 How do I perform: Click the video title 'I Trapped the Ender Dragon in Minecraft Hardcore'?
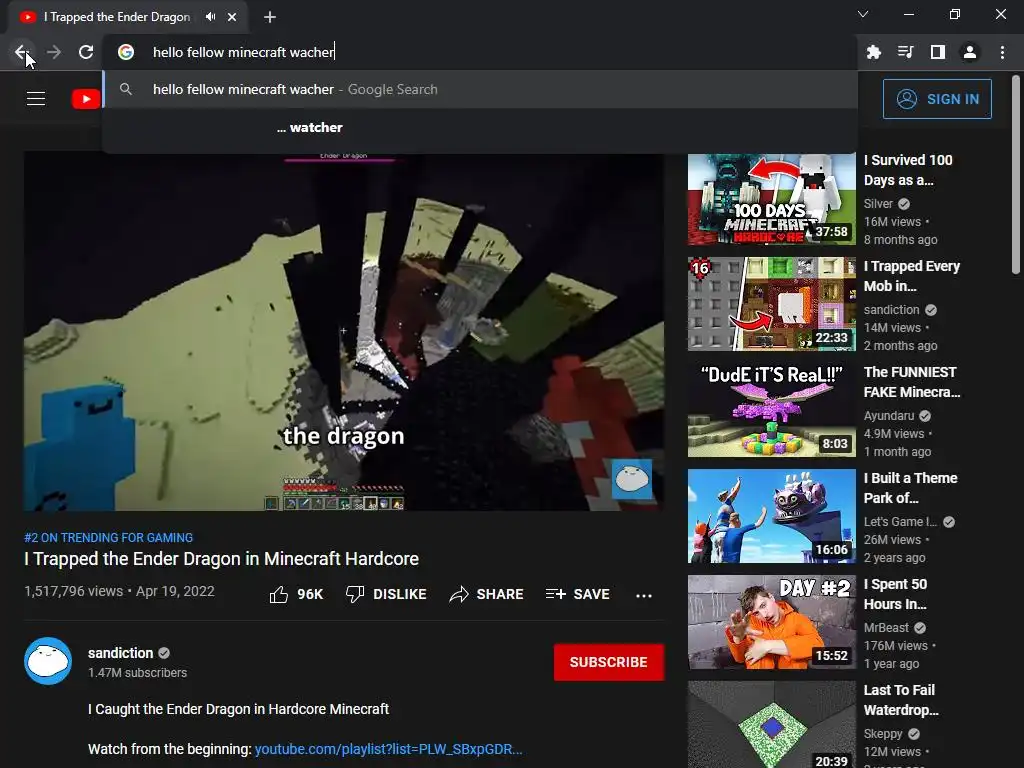(x=221, y=559)
